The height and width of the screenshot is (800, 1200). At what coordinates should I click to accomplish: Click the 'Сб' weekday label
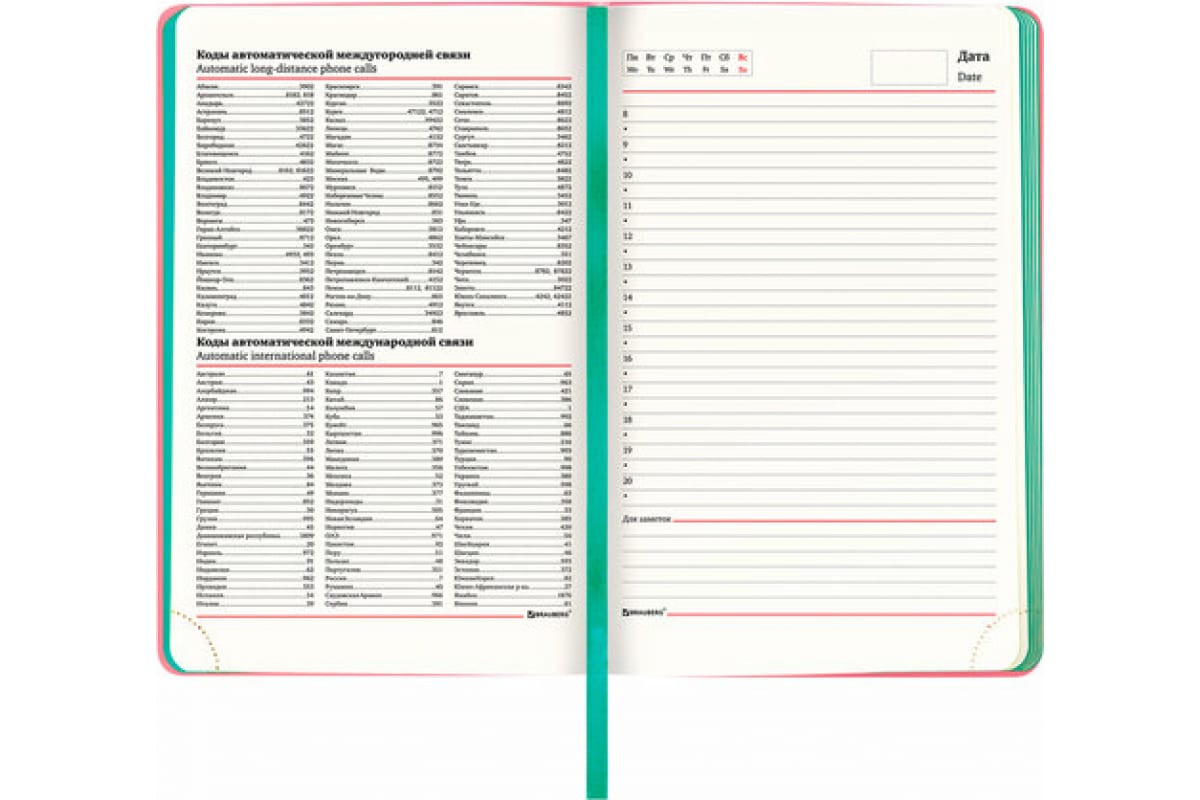pos(724,58)
